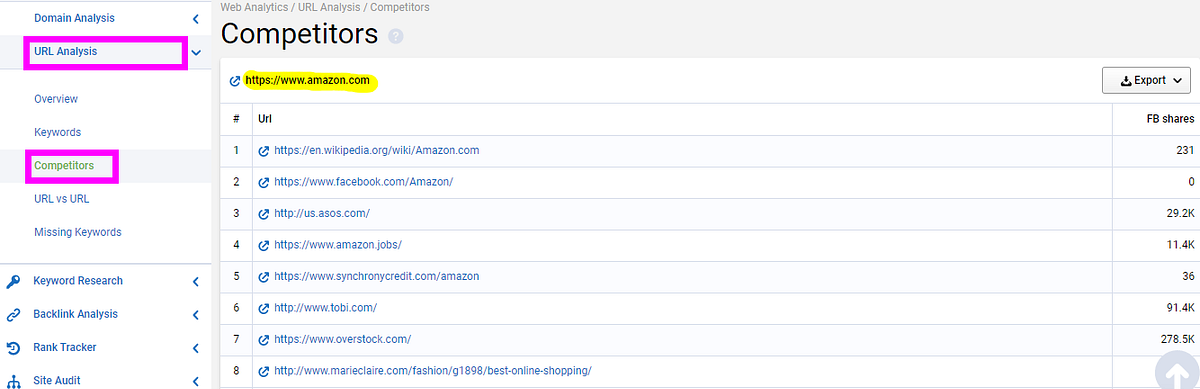Click the Backlink Analysis chain icon

(x=14, y=314)
